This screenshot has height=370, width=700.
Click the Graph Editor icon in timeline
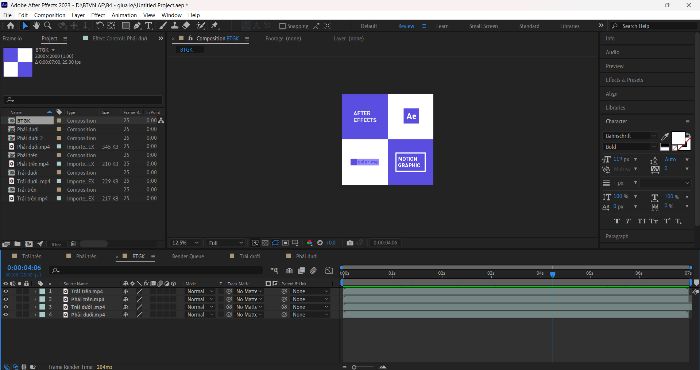tap(329, 270)
